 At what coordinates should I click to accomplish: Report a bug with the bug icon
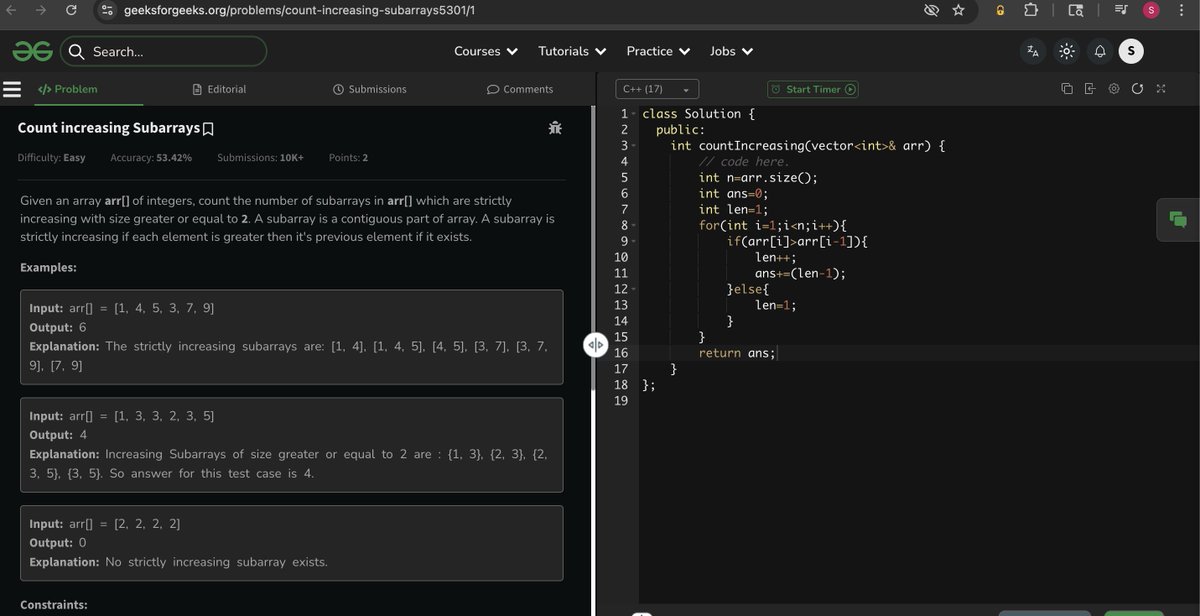click(x=555, y=127)
